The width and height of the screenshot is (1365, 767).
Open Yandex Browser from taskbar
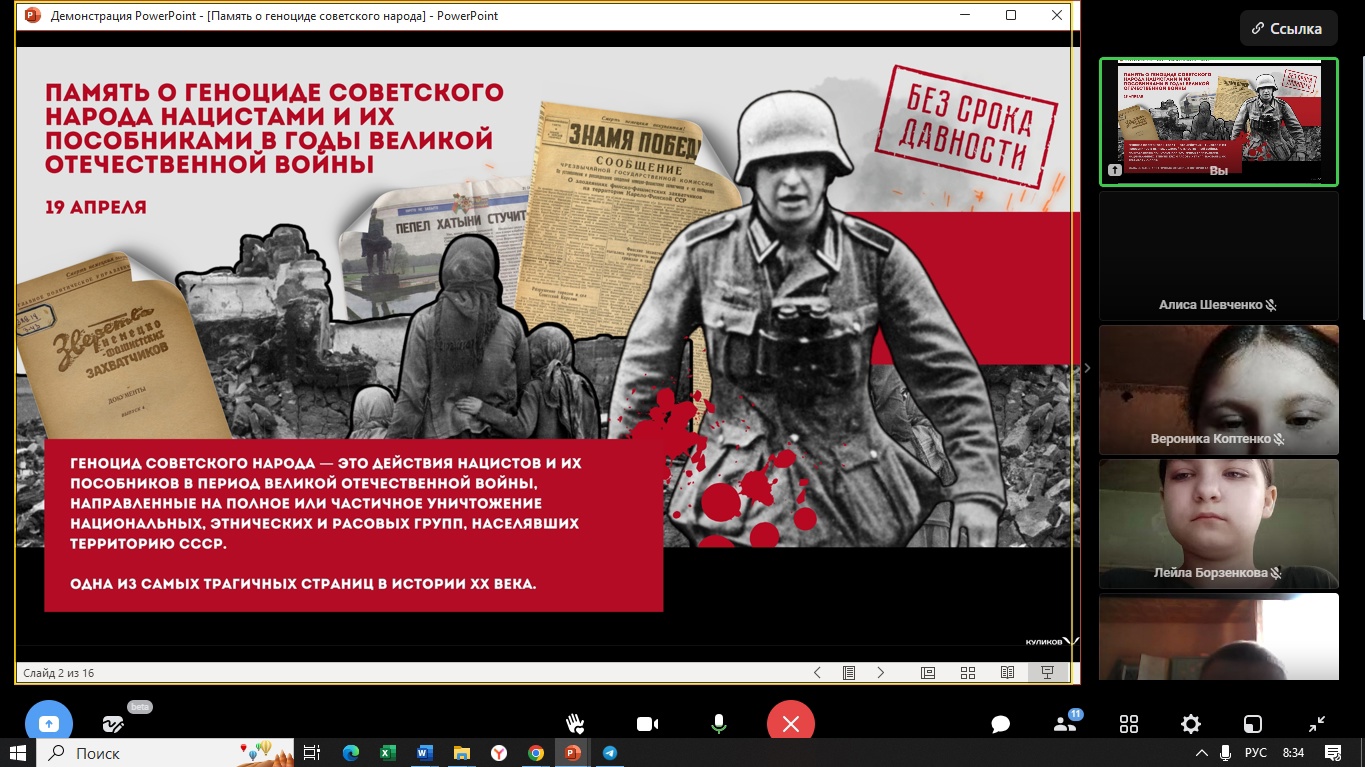498,752
